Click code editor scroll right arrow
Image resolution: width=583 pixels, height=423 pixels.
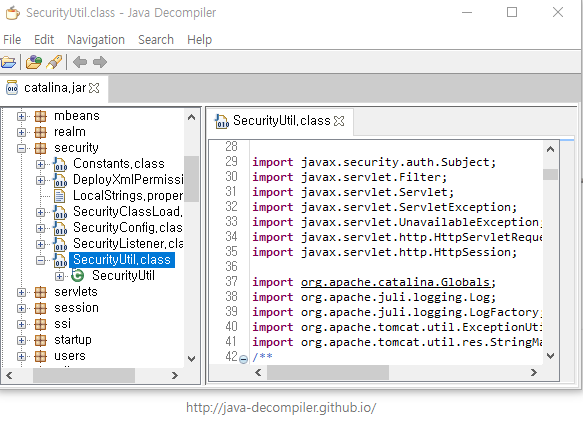pyautogui.click(x=534, y=372)
